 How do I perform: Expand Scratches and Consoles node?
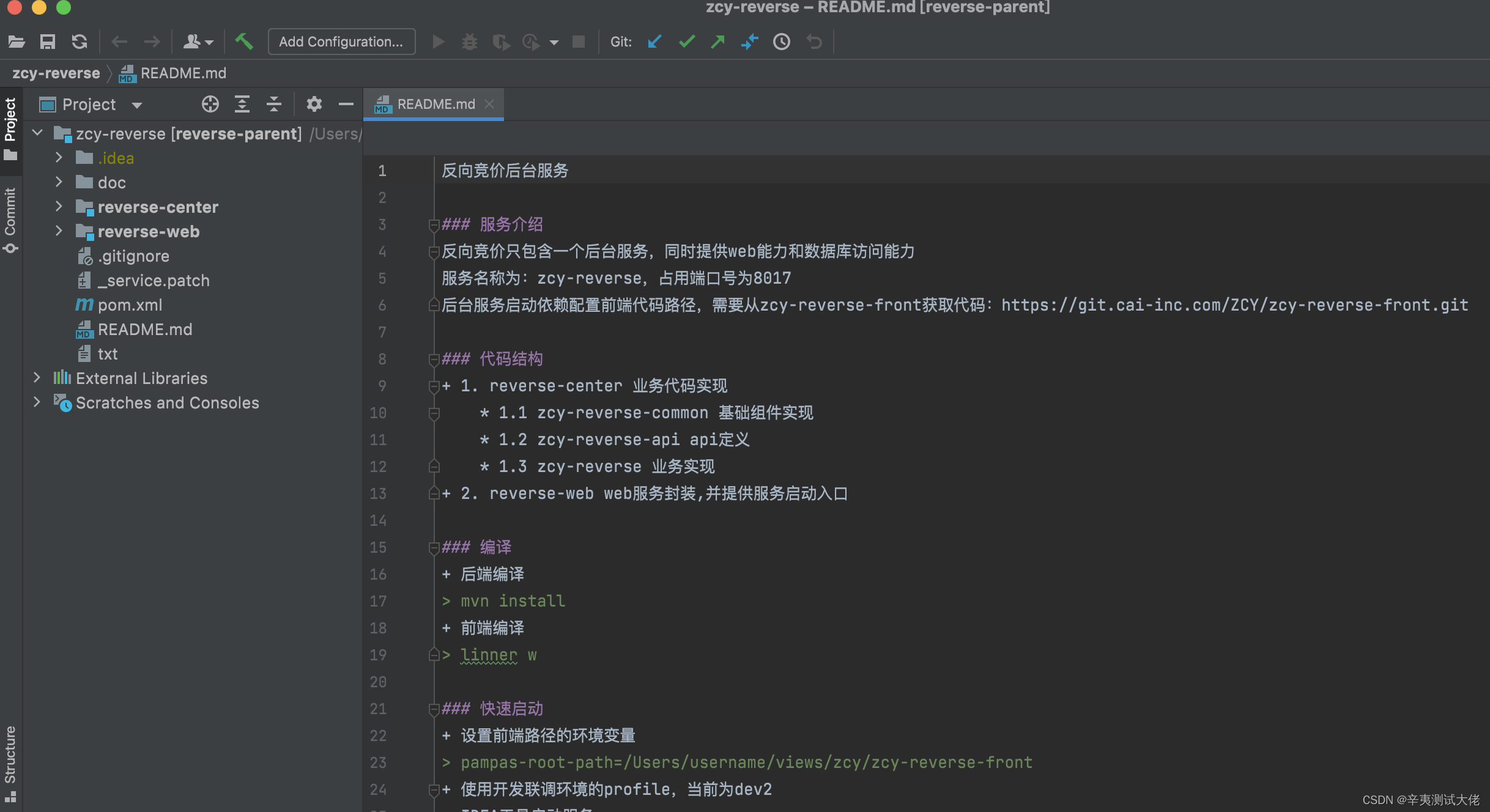37,402
